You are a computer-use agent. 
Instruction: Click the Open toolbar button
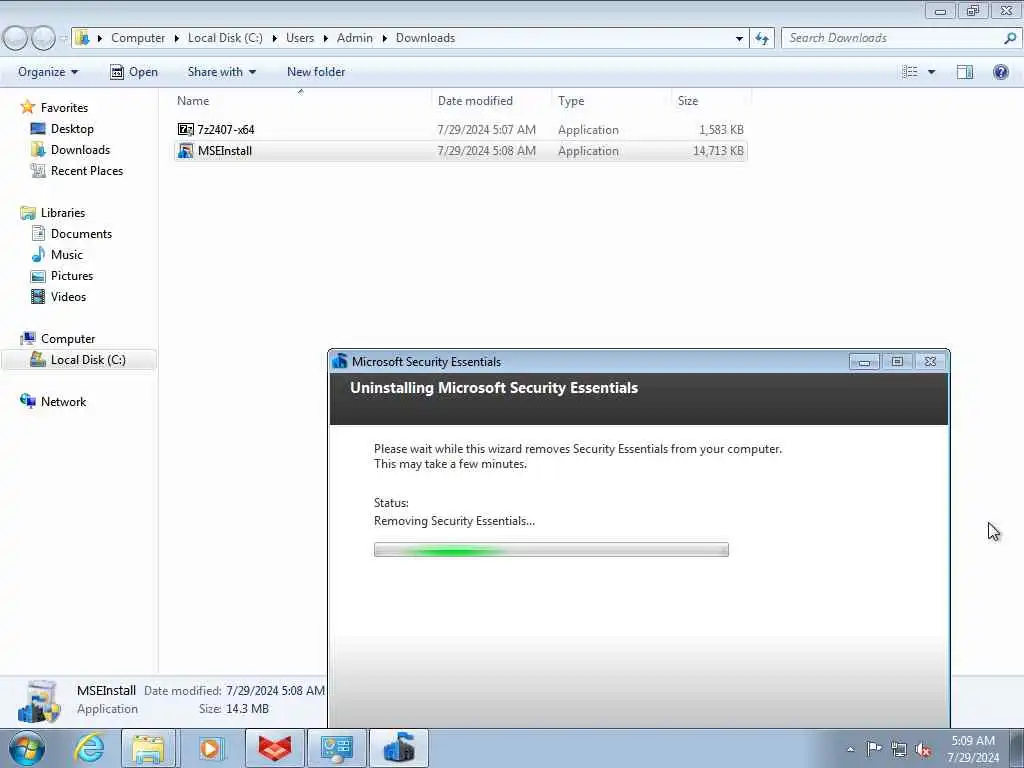coord(134,72)
